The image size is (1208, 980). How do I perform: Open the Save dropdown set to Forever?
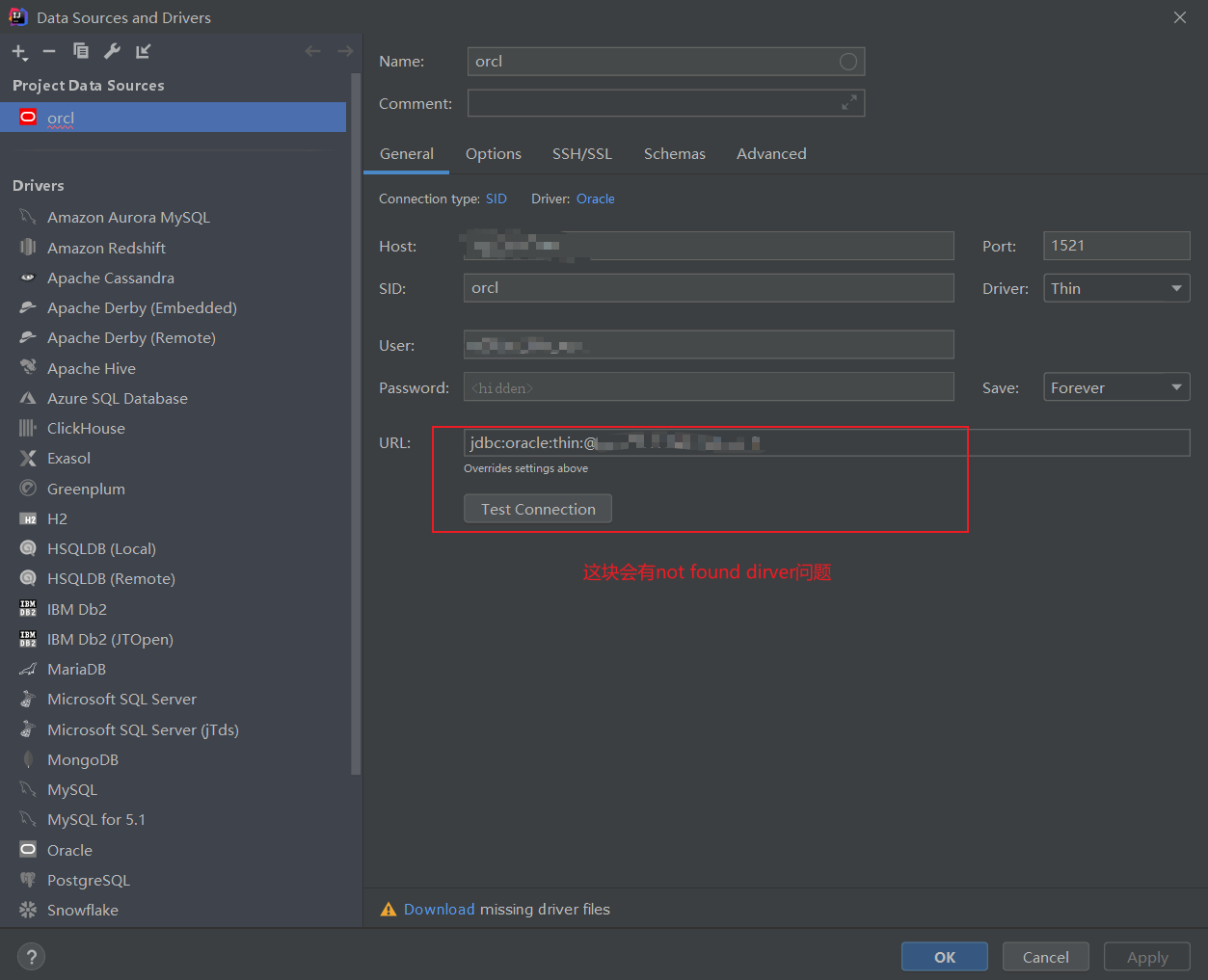[1115, 386]
